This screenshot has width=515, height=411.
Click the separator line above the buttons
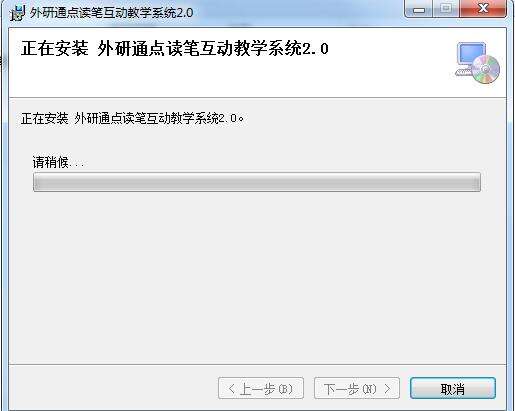click(x=257, y=364)
